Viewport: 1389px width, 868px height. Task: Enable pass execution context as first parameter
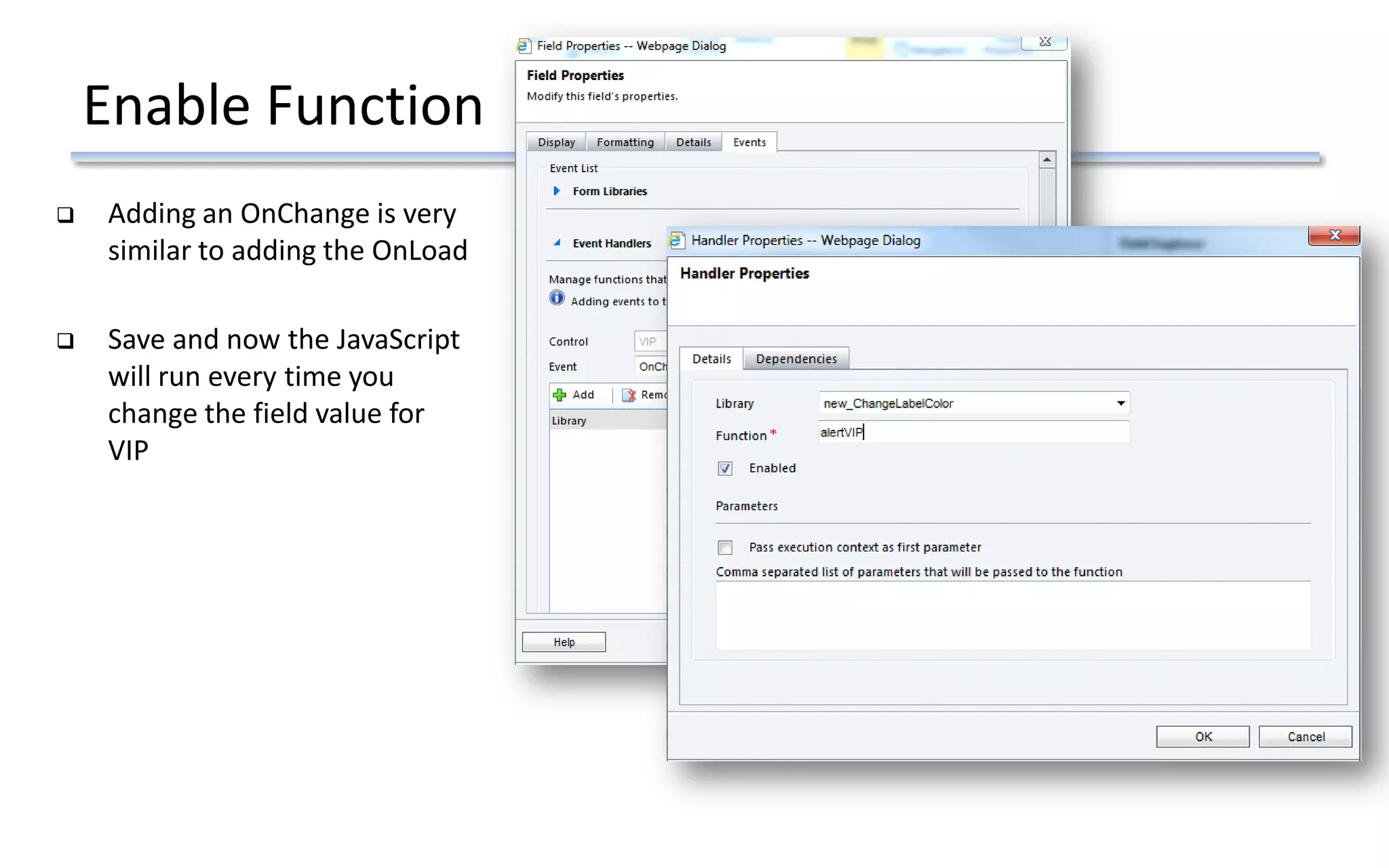point(725,547)
